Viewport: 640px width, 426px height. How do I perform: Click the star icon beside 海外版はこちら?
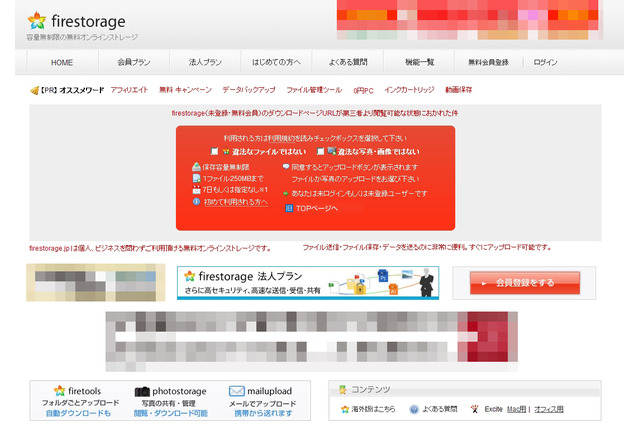(x=345, y=409)
